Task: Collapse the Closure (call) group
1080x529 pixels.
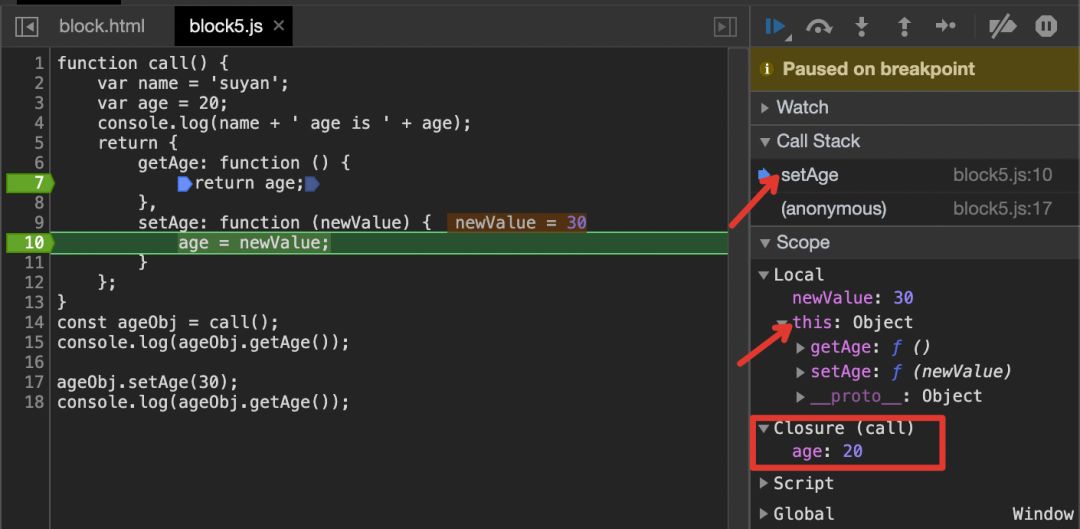Action: [x=763, y=428]
